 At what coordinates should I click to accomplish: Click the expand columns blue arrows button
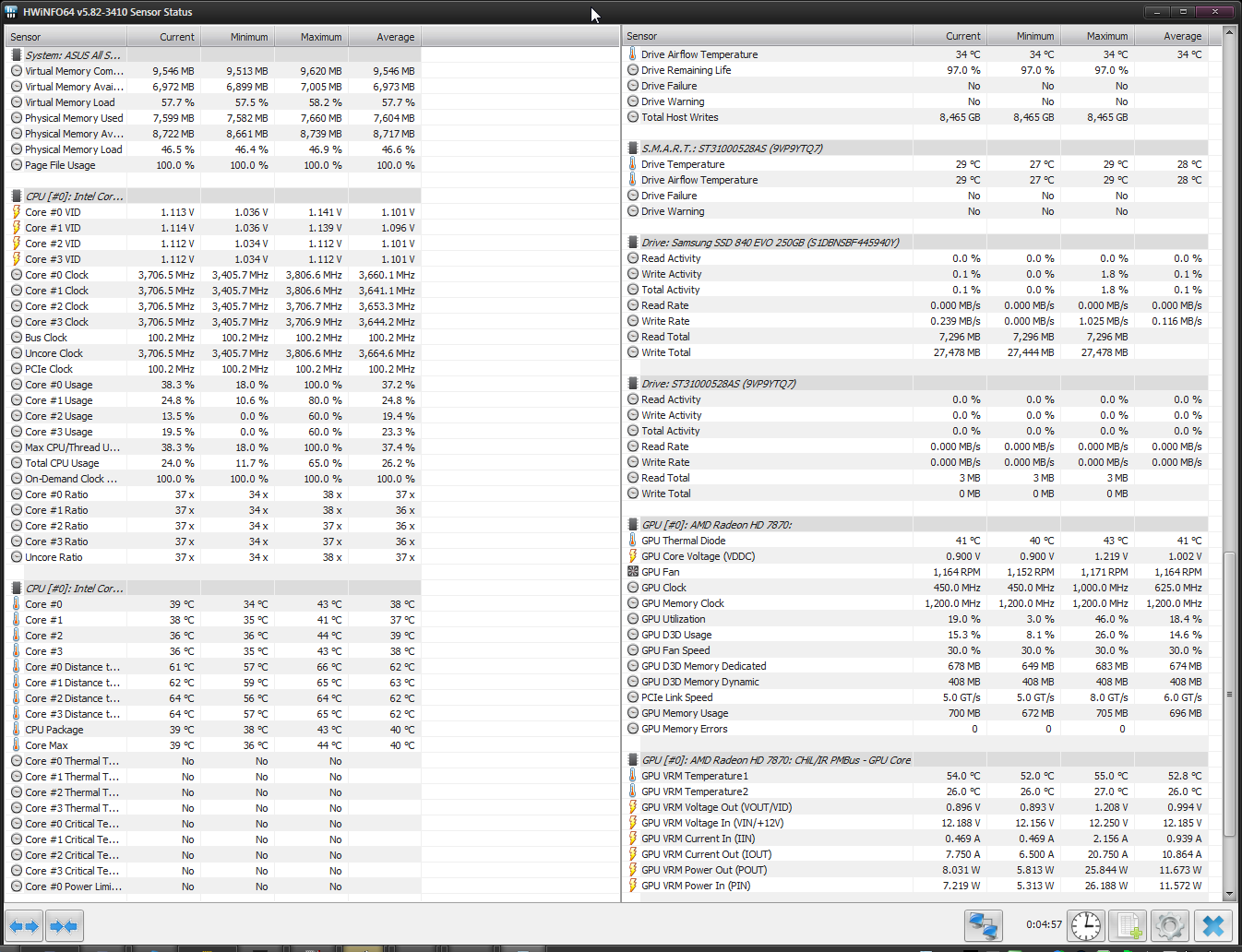tap(24, 925)
